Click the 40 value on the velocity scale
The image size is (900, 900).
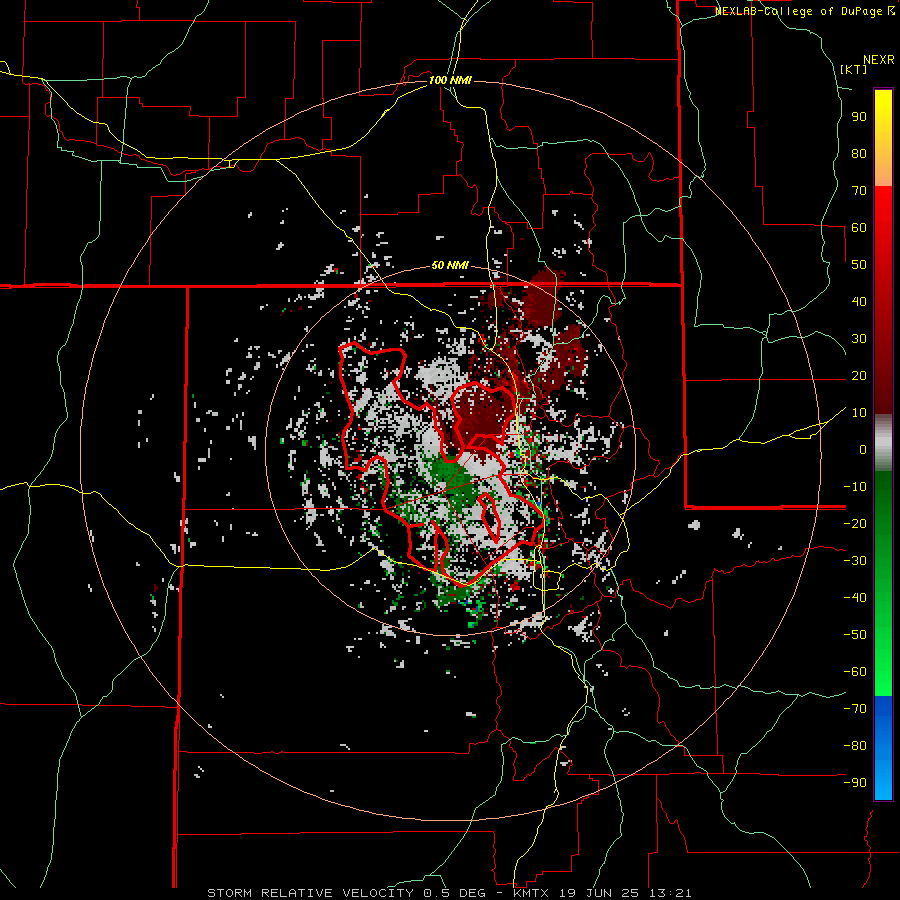pyautogui.click(x=859, y=302)
